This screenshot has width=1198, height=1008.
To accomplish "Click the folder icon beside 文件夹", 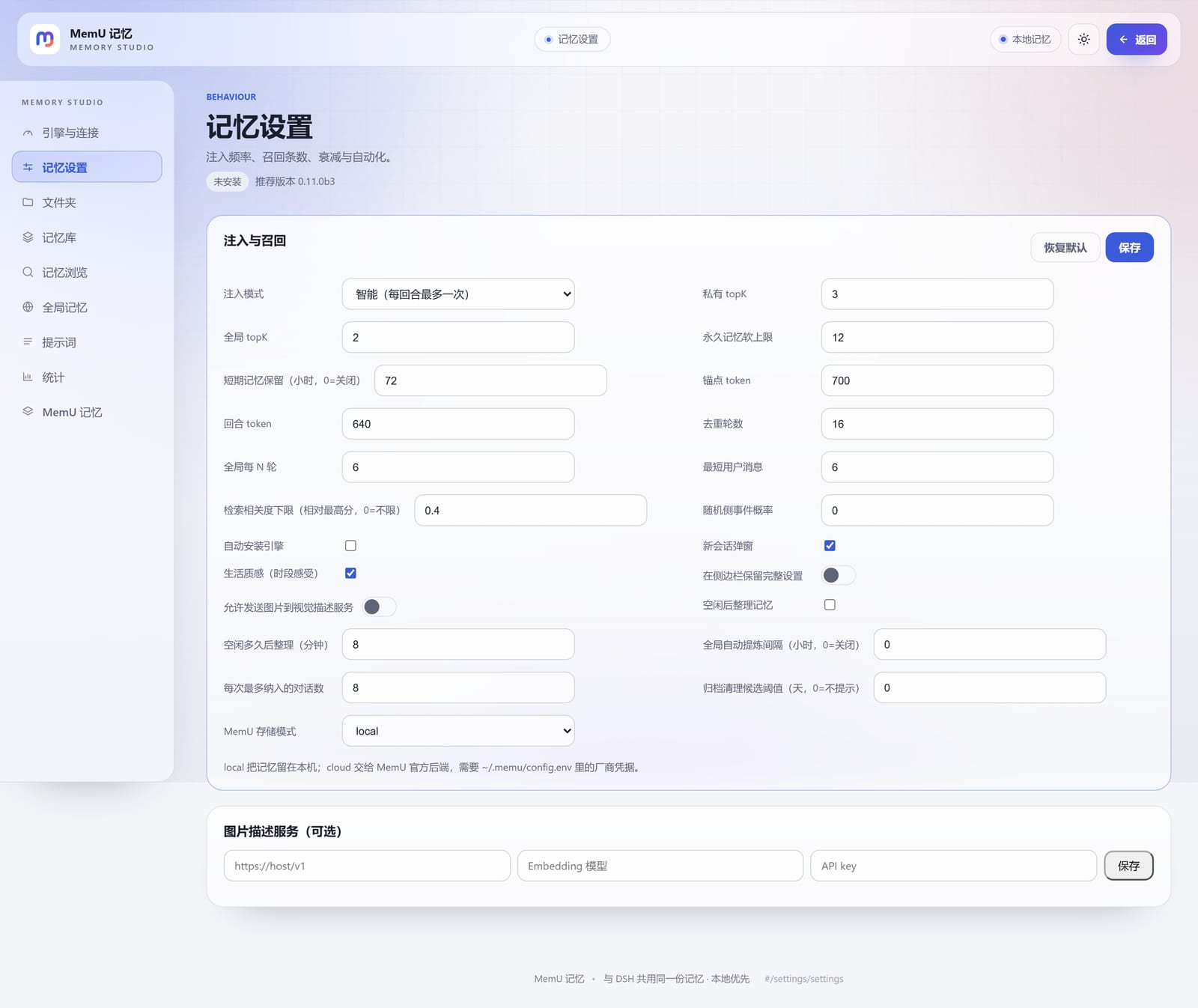I will coord(28,202).
